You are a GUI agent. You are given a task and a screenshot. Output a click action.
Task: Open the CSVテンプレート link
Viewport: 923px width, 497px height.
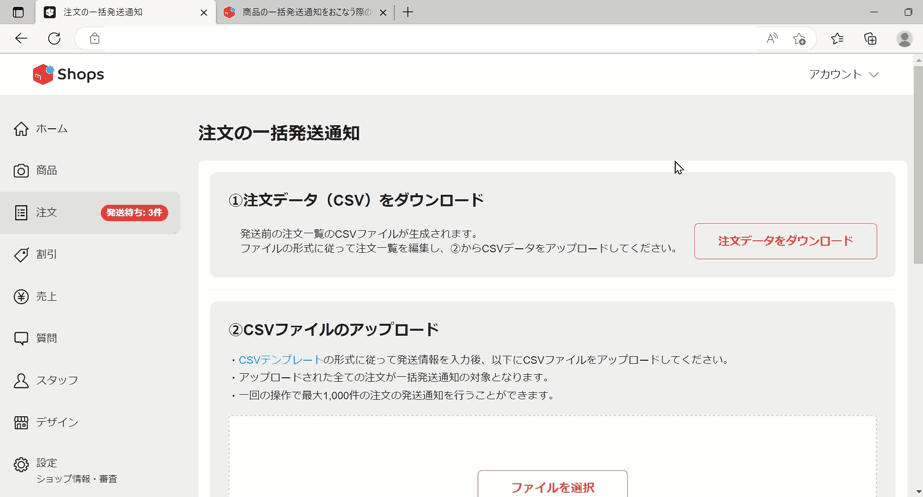point(280,360)
